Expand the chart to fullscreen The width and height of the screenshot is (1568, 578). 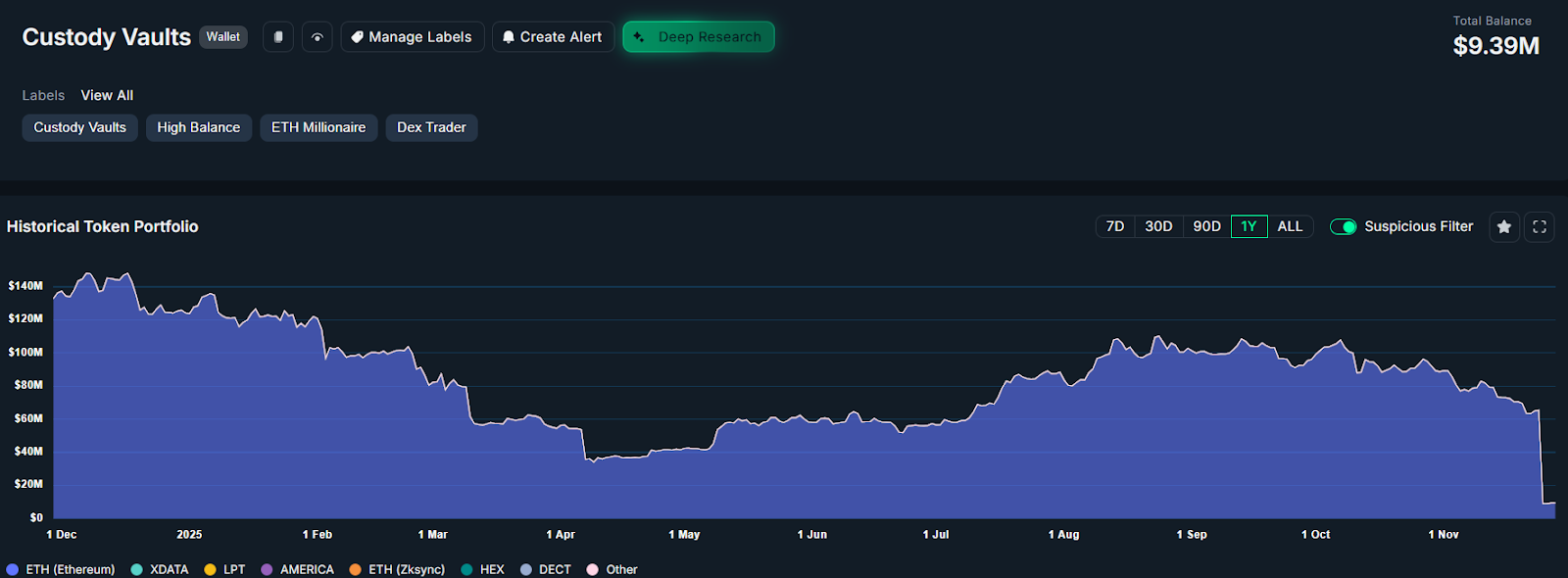pos(1540,226)
